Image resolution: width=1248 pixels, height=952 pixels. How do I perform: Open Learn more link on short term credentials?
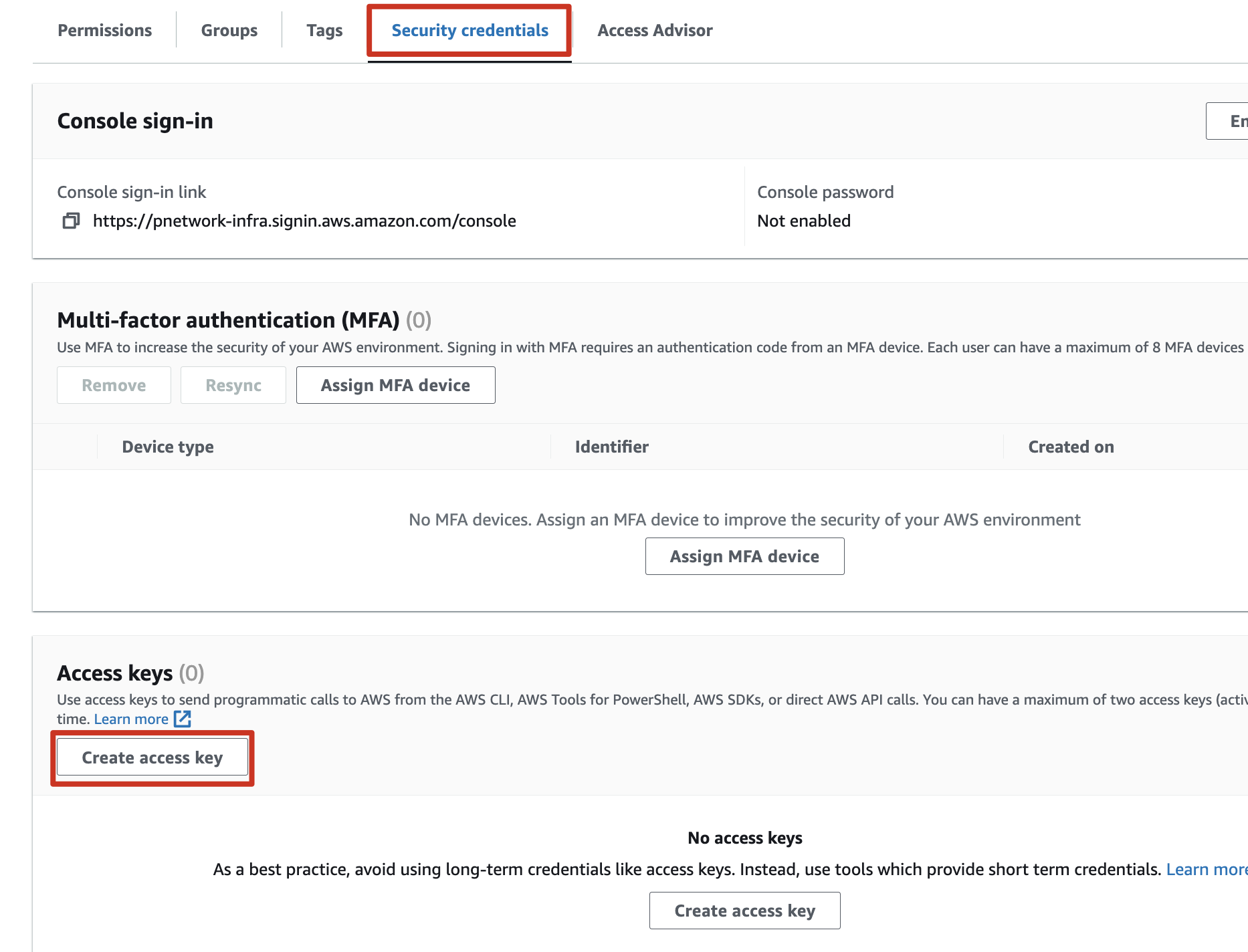click(1207, 869)
